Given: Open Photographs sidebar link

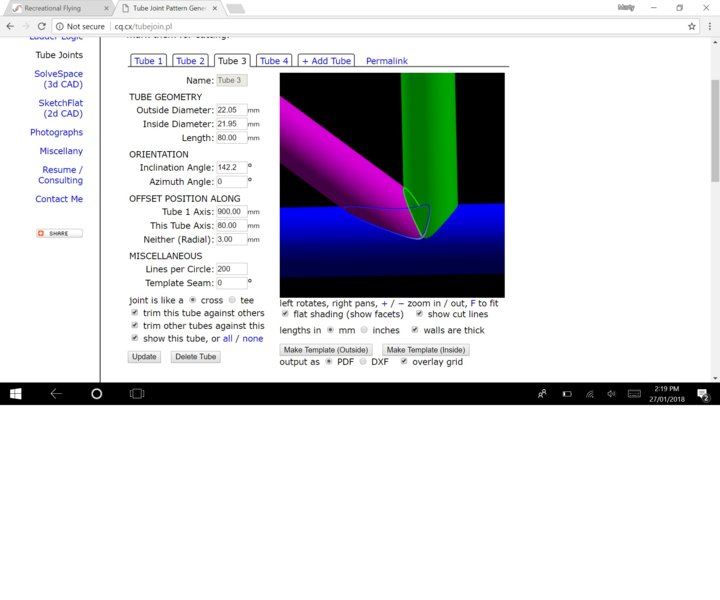Looking at the screenshot, I should coord(56,132).
